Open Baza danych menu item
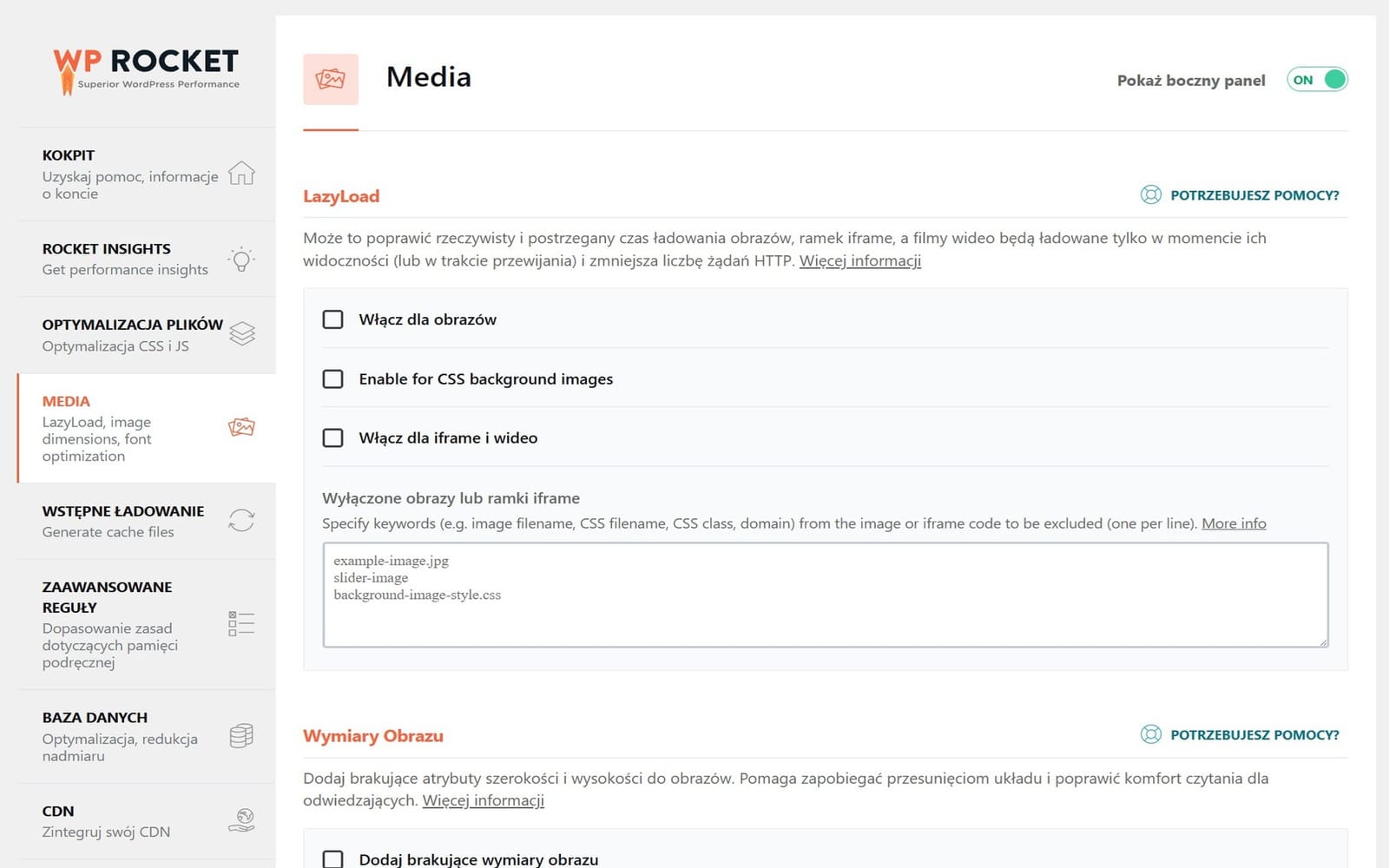Image resolution: width=1389 pixels, height=868 pixels. 147,736
